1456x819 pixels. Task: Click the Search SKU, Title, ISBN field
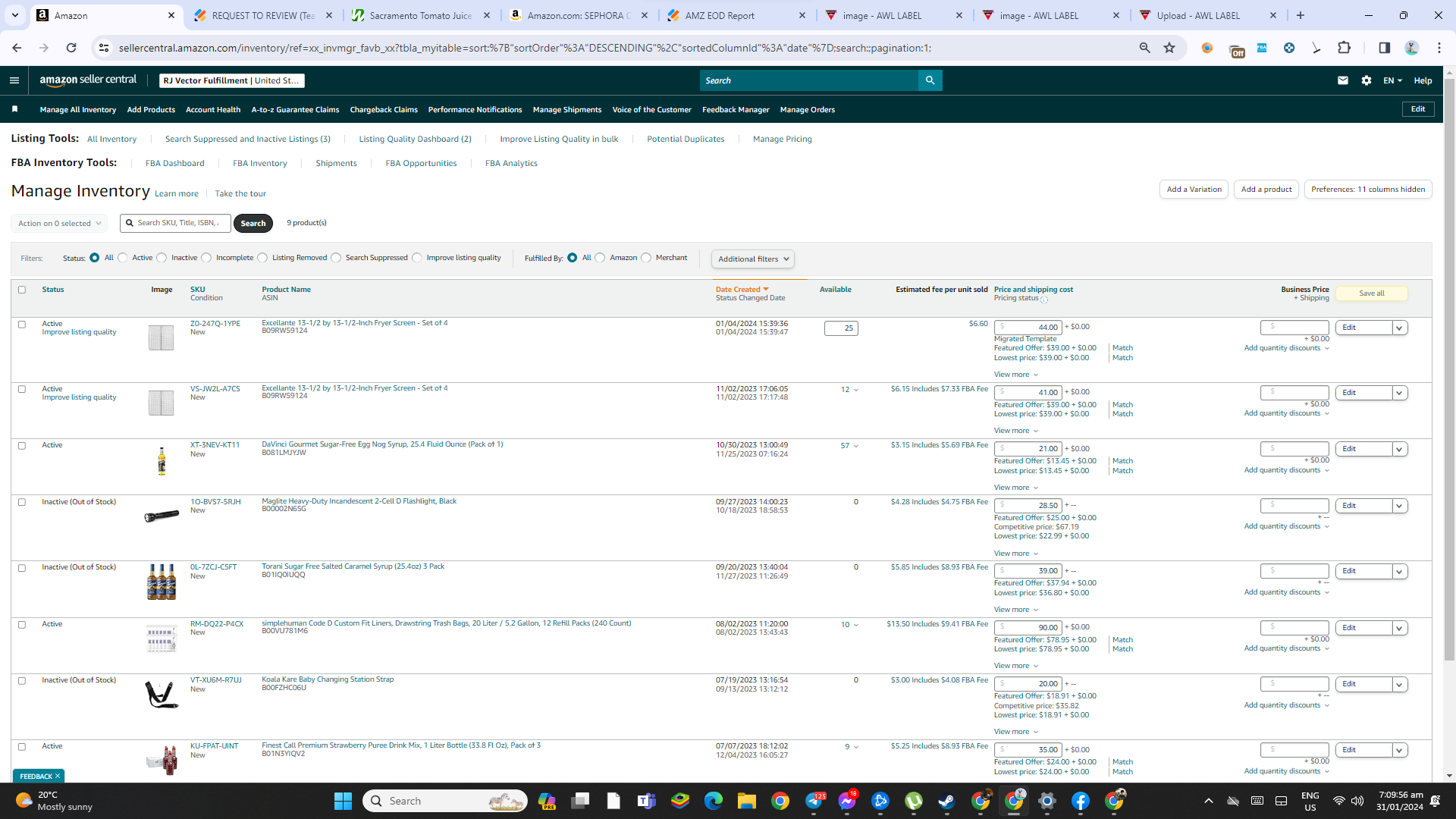pyautogui.click(x=175, y=223)
